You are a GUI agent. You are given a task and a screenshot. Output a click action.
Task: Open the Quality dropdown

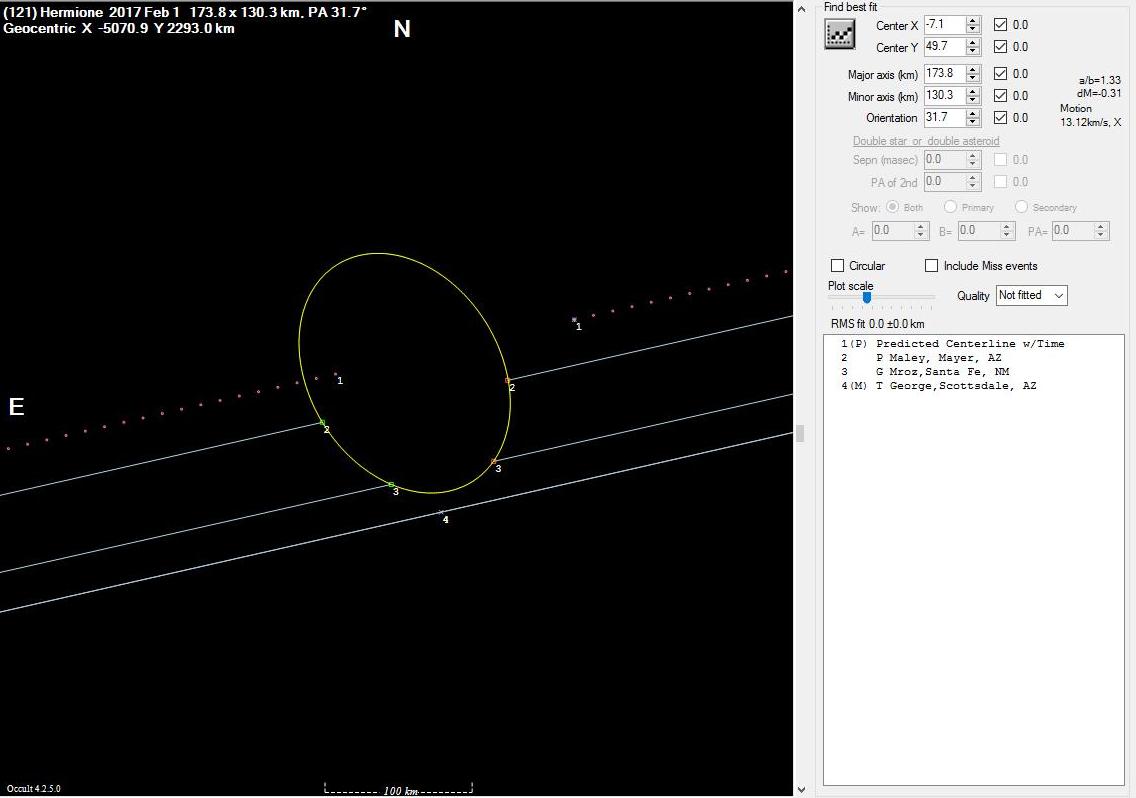coord(1031,295)
